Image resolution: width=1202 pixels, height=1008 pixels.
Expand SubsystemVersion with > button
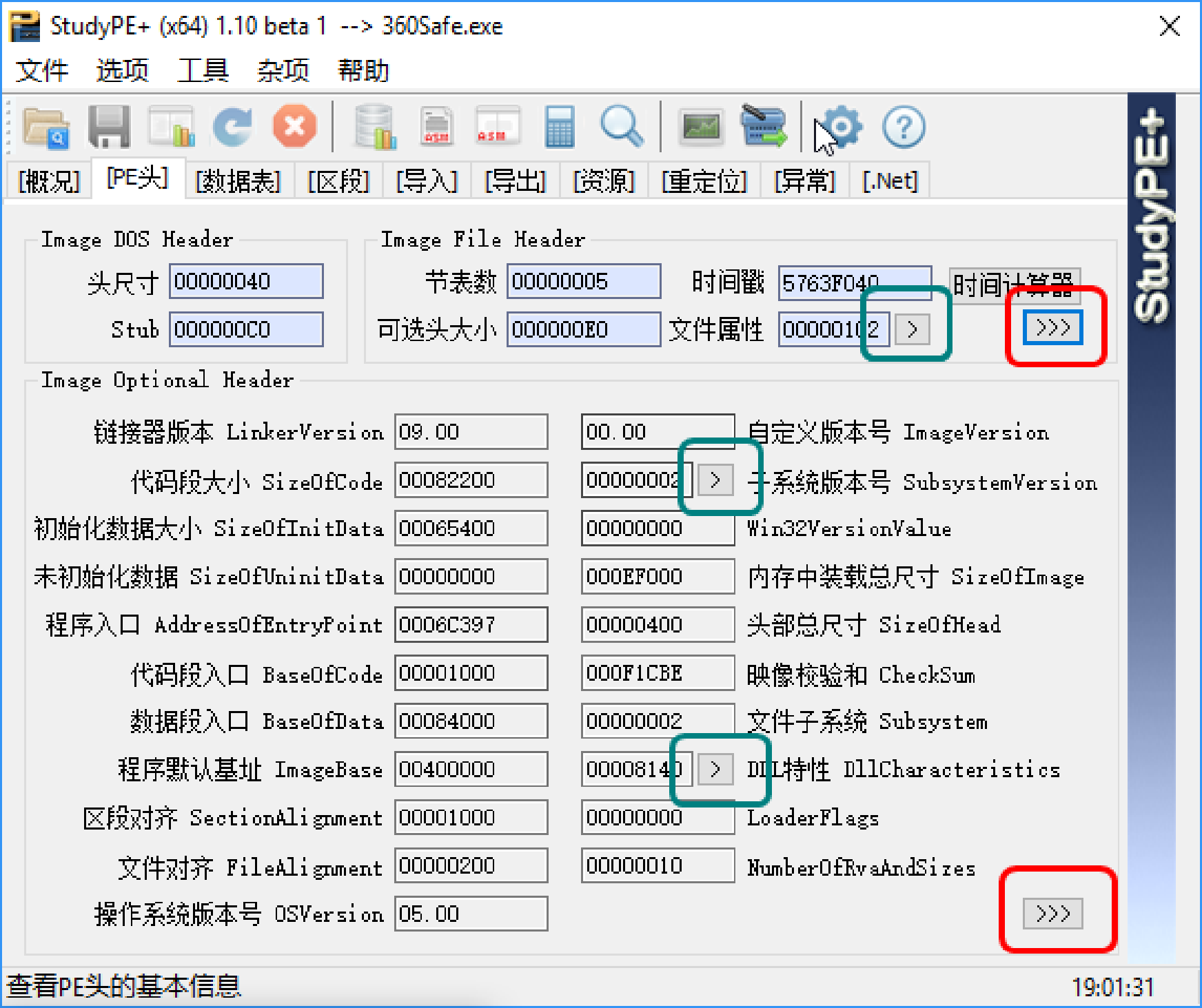715,480
